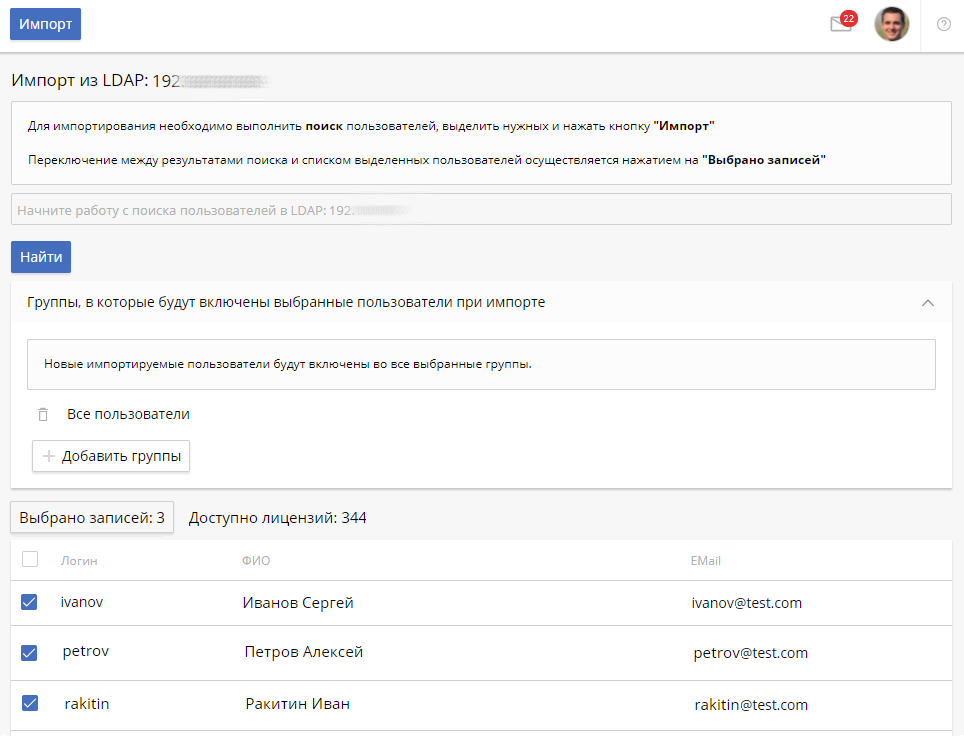Toggle the 'Выбрано записей: 3' view button
Screen dimensions: 964x736
click(92, 518)
